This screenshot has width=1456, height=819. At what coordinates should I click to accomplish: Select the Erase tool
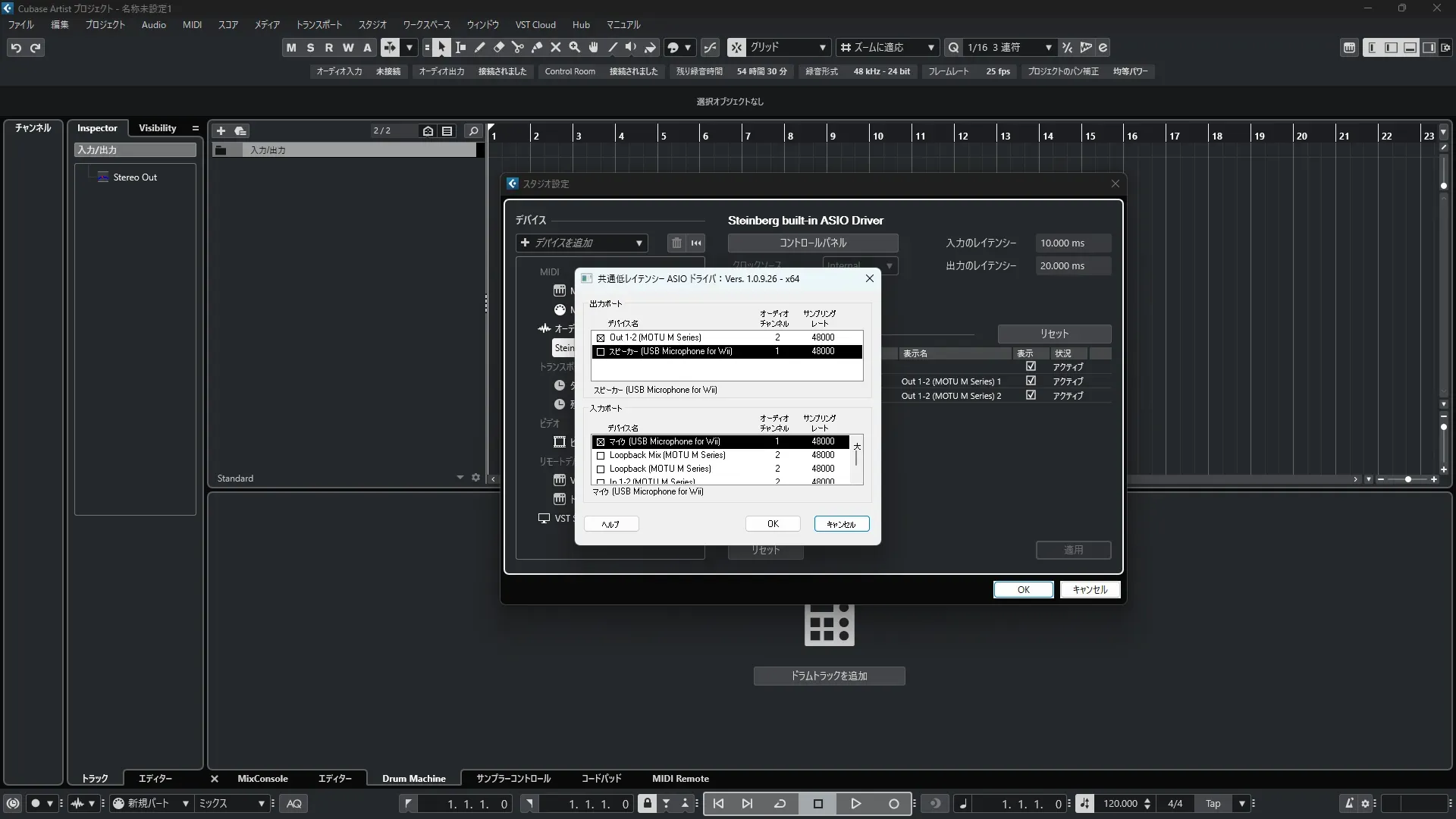point(498,47)
